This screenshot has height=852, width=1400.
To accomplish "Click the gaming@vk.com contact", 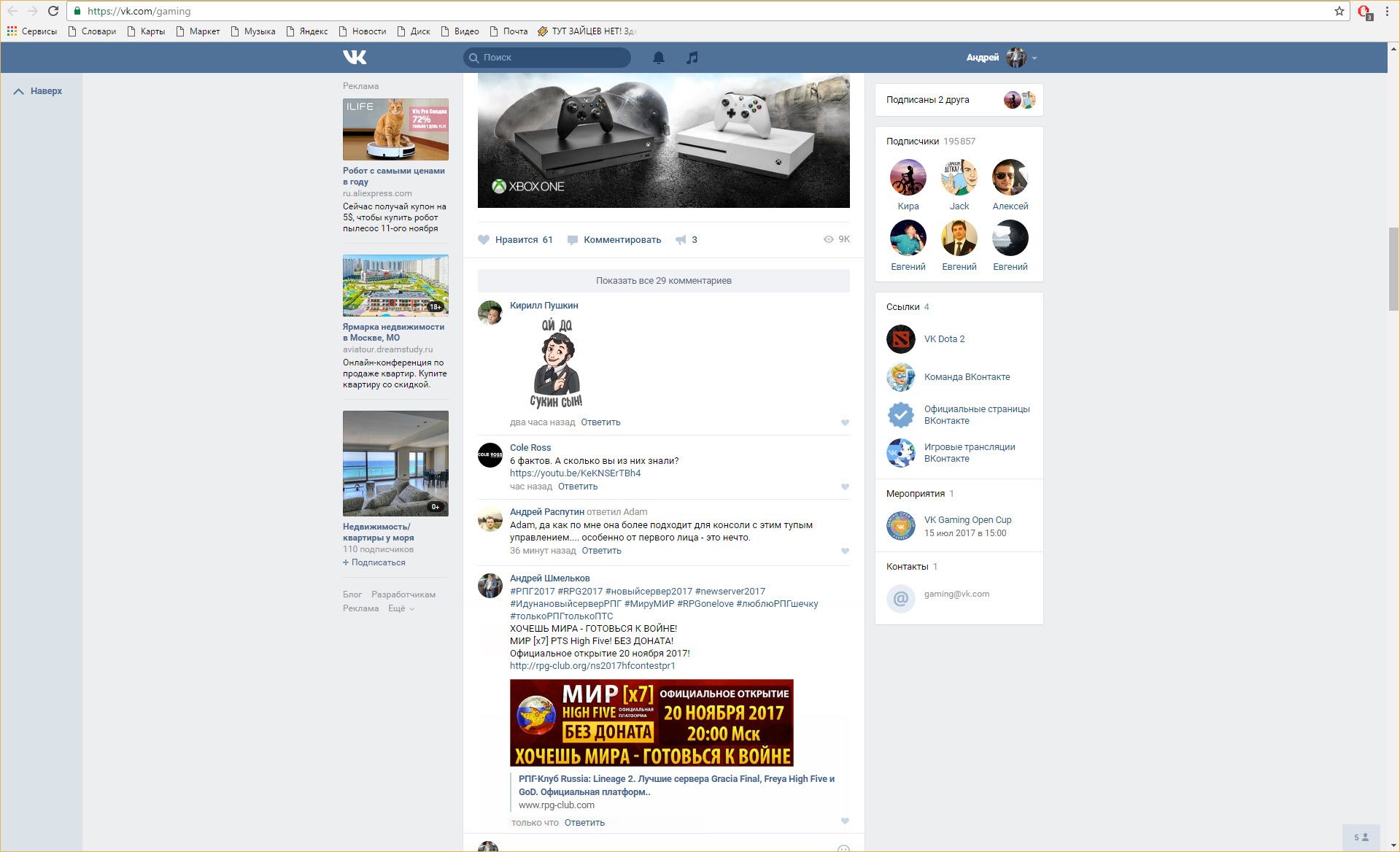I will pyautogui.click(x=956, y=594).
